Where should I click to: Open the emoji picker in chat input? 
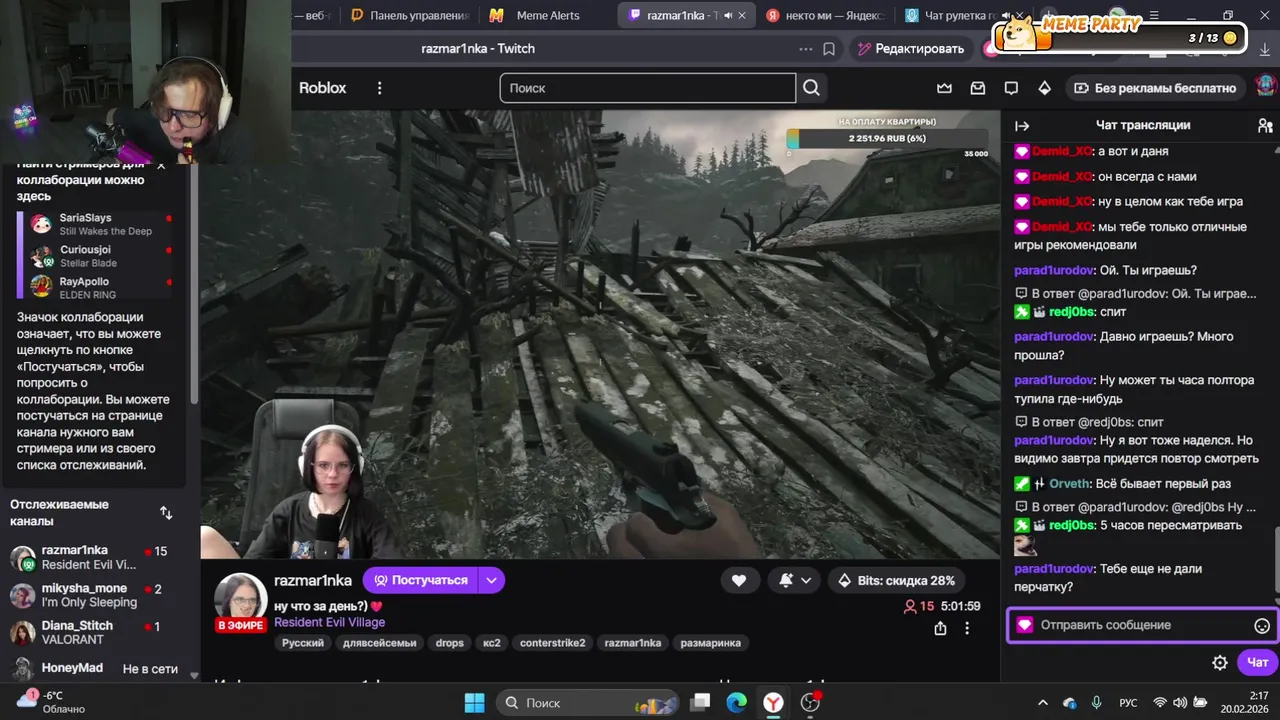[1262, 625]
